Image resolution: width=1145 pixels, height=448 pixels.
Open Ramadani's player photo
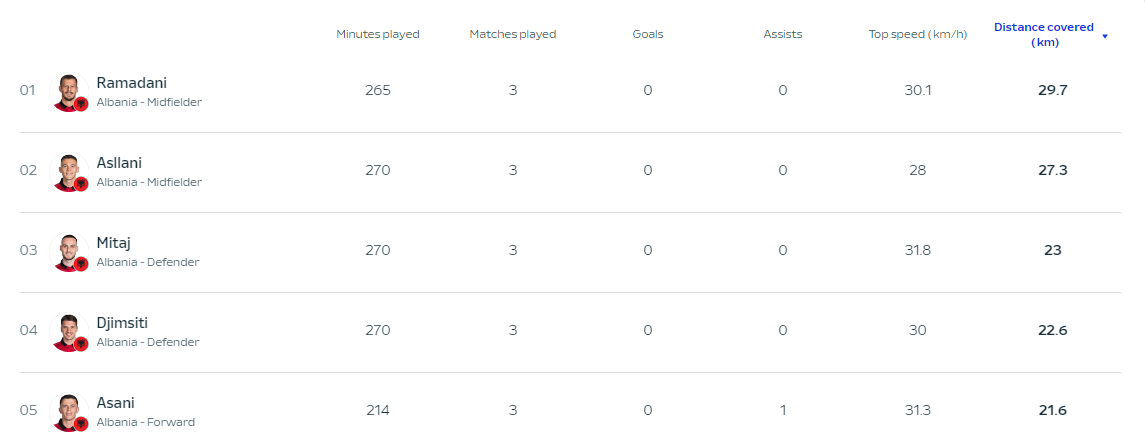point(69,92)
